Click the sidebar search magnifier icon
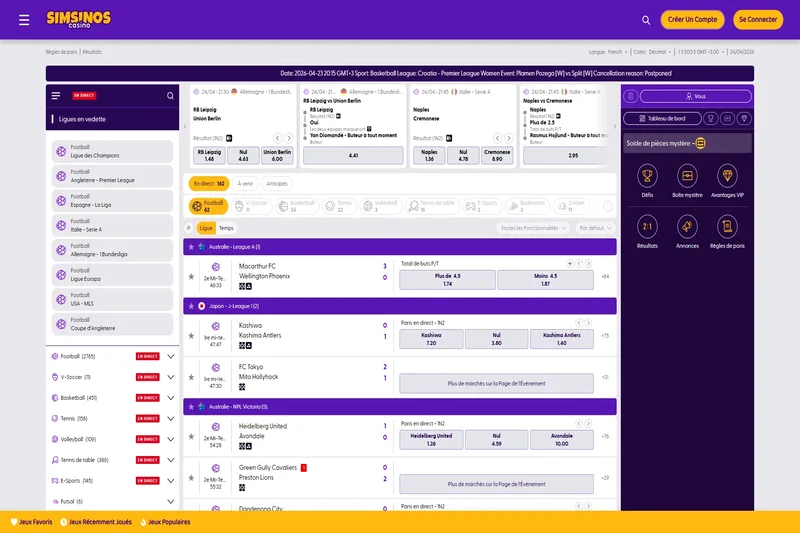The image size is (800, 533). [x=170, y=96]
